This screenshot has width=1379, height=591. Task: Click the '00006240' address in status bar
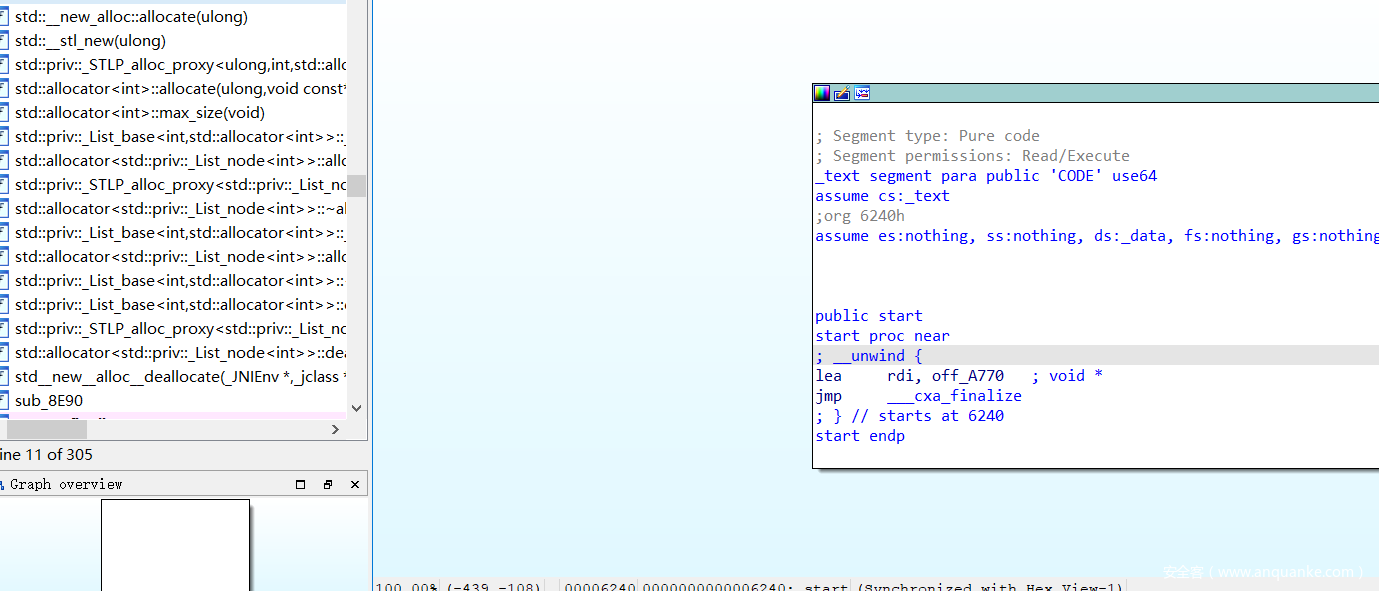600,586
